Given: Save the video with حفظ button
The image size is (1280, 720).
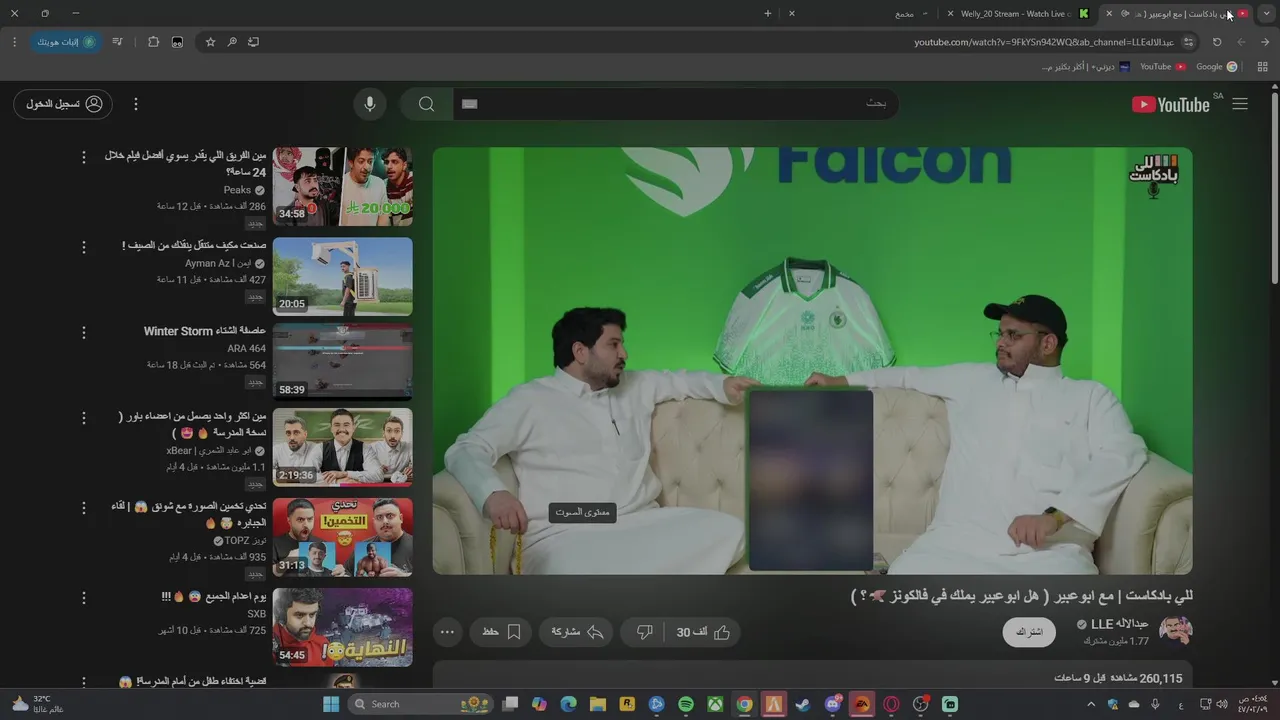Looking at the screenshot, I should point(500,632).
